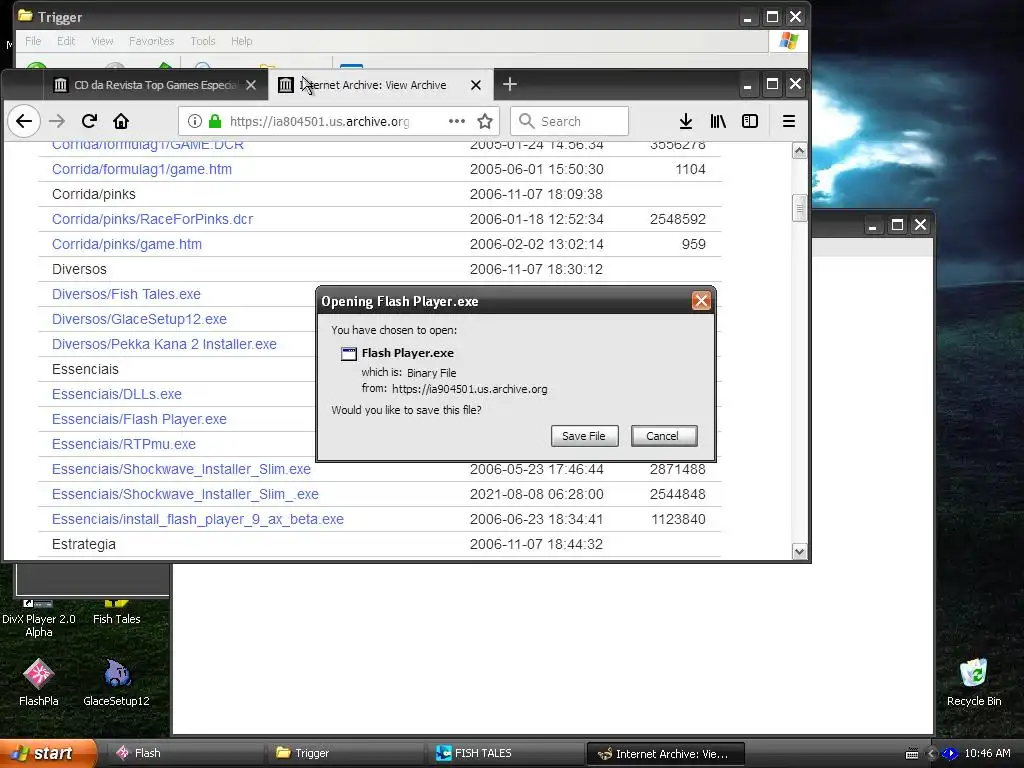Open Help menu in Trigger window
The width and height of the screenshot is (1024, 768).
pyautogui.click(x=241, y=41)
